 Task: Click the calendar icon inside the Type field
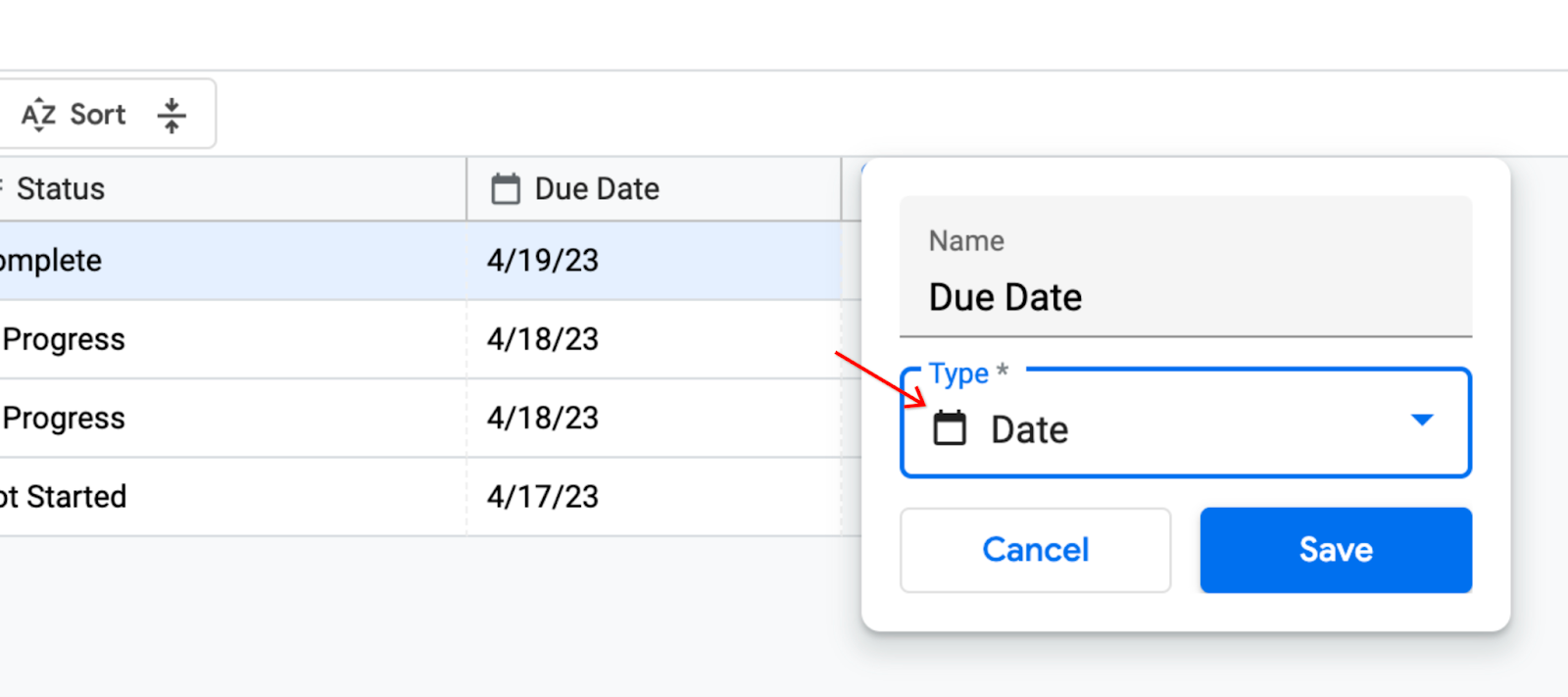pyautogui.click(x=950, y=428)
